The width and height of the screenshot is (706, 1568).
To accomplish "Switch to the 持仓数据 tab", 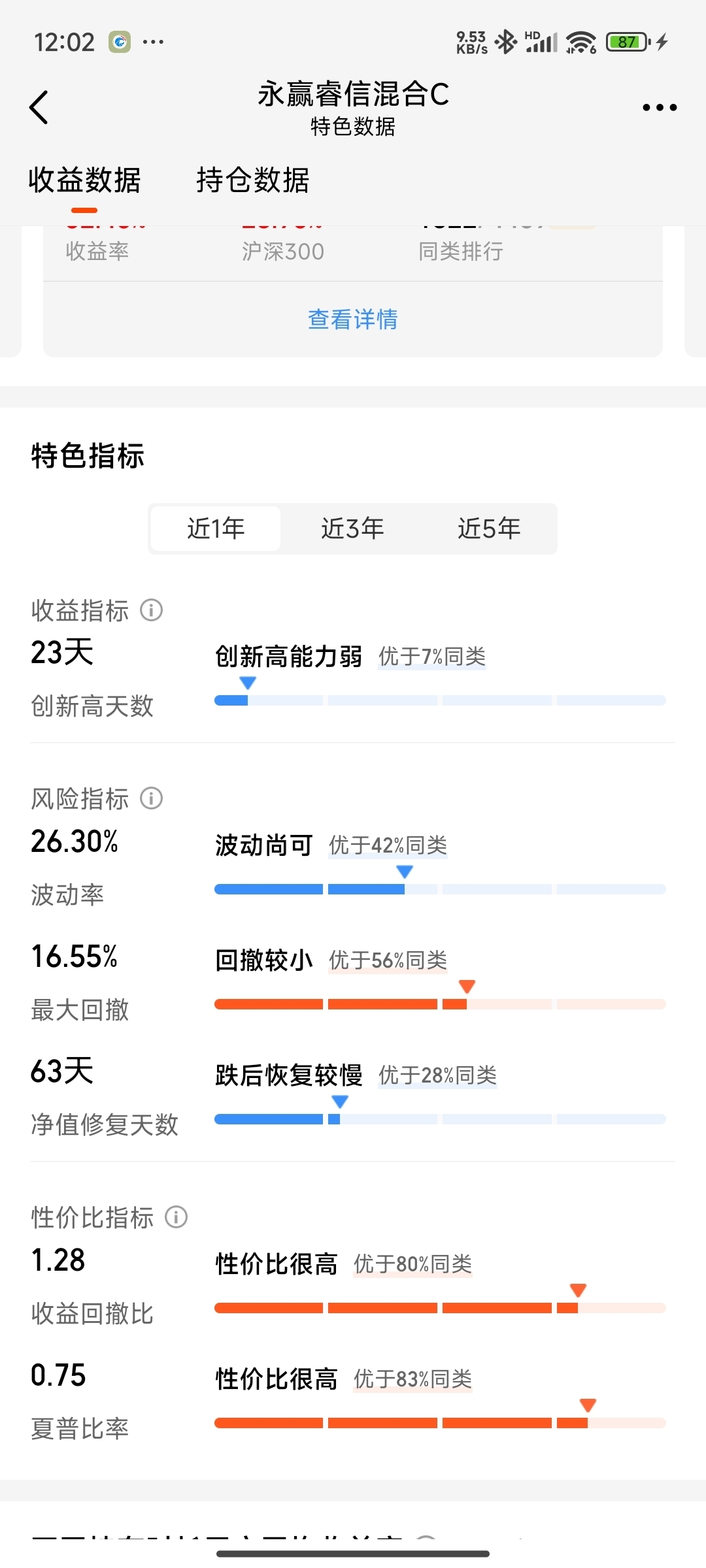I will 253,180.
